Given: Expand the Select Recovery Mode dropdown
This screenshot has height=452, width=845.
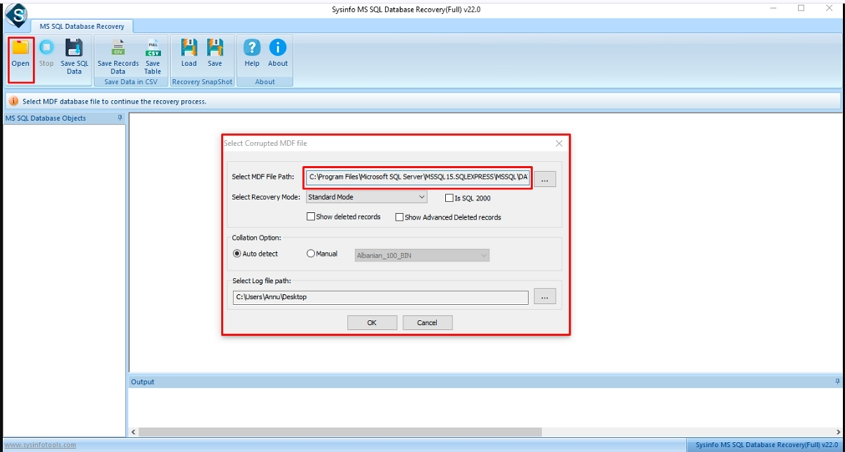Looking at the screenshot, I should coord(422,198).
